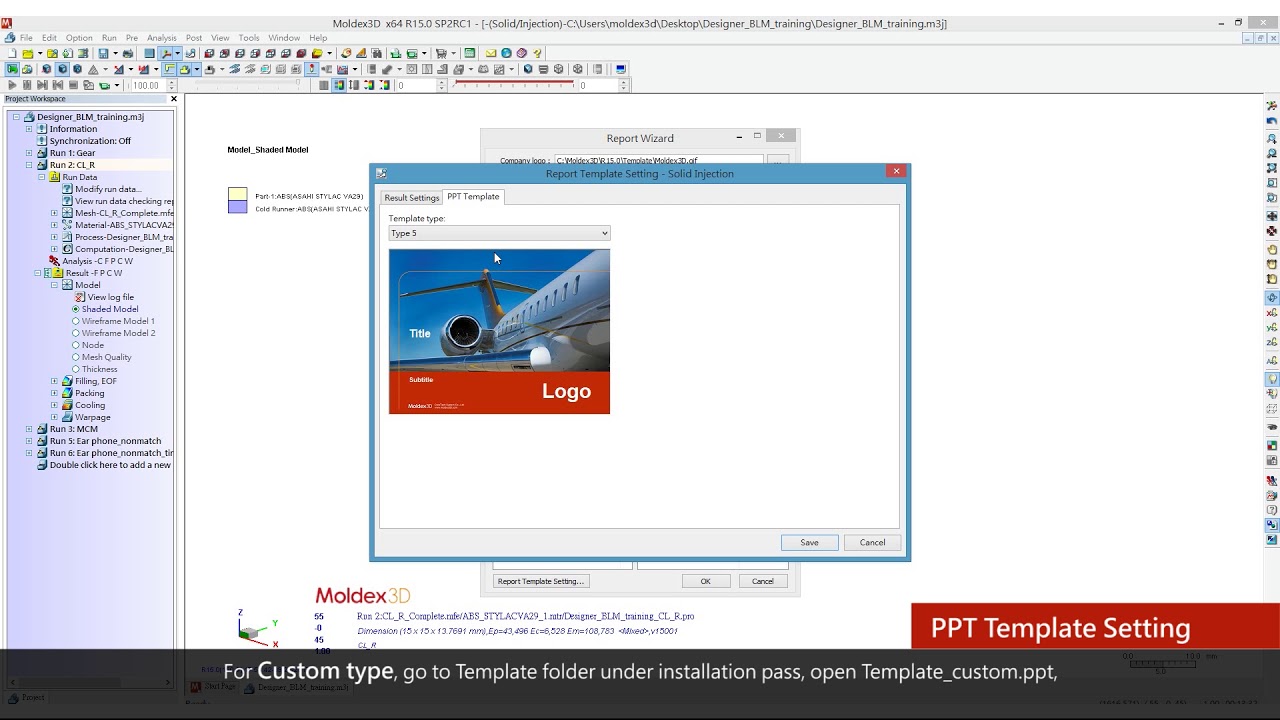Expand the Warpage result node

[54, 417]
